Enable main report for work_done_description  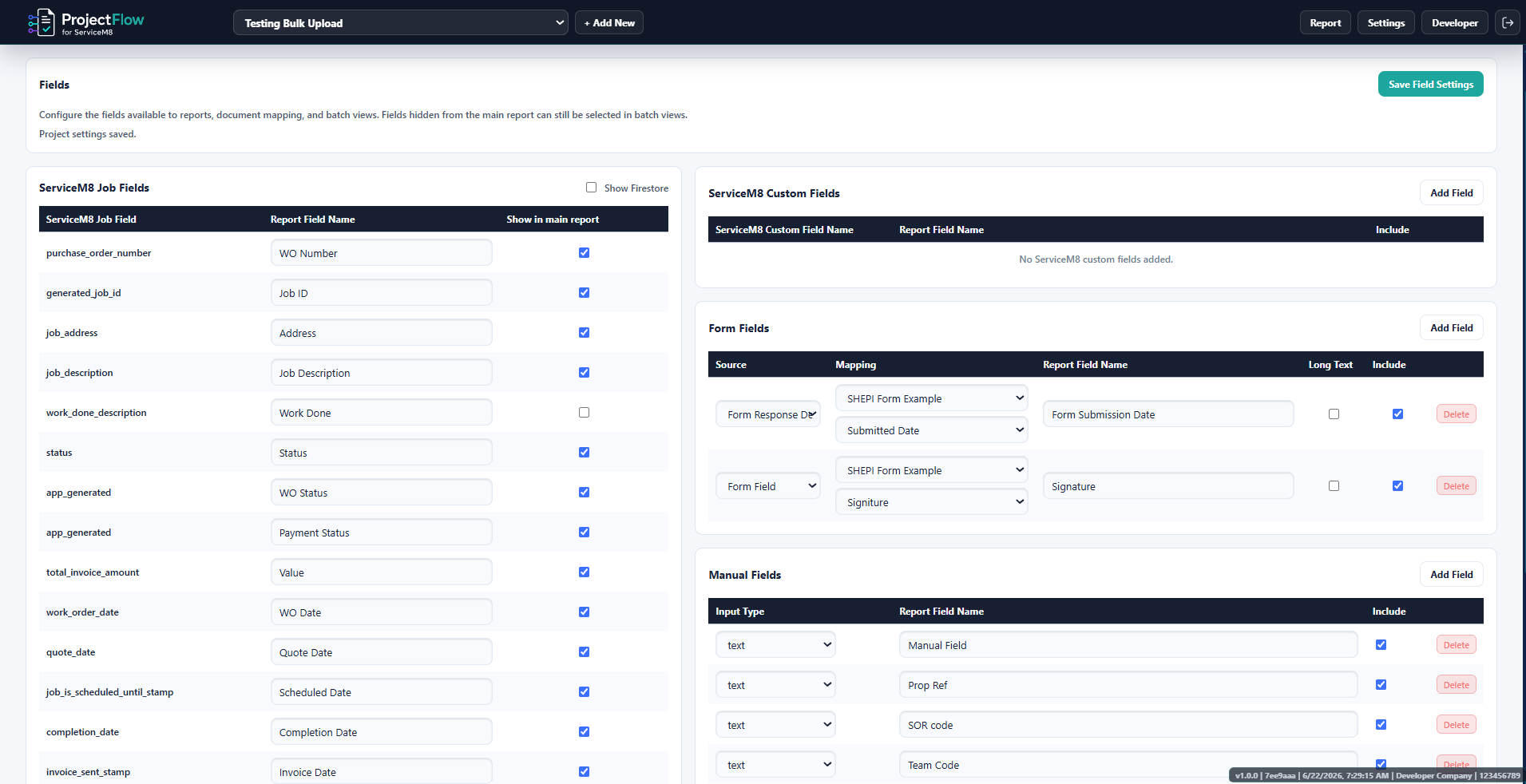click(x=584, y=413)
